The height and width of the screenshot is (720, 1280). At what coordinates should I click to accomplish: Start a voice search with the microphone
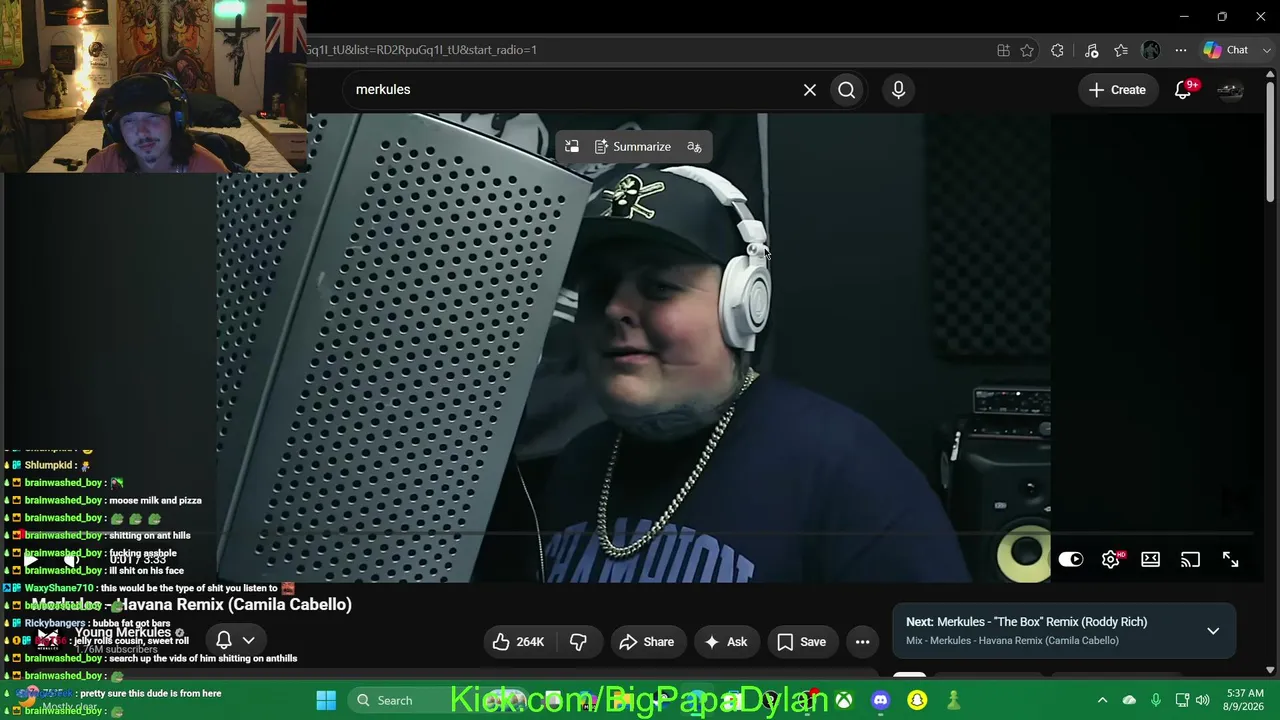tap(898, 90)
